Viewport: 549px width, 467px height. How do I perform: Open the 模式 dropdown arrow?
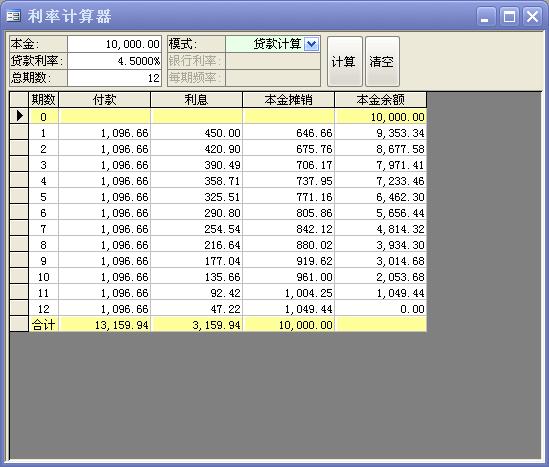pos(311,44)
